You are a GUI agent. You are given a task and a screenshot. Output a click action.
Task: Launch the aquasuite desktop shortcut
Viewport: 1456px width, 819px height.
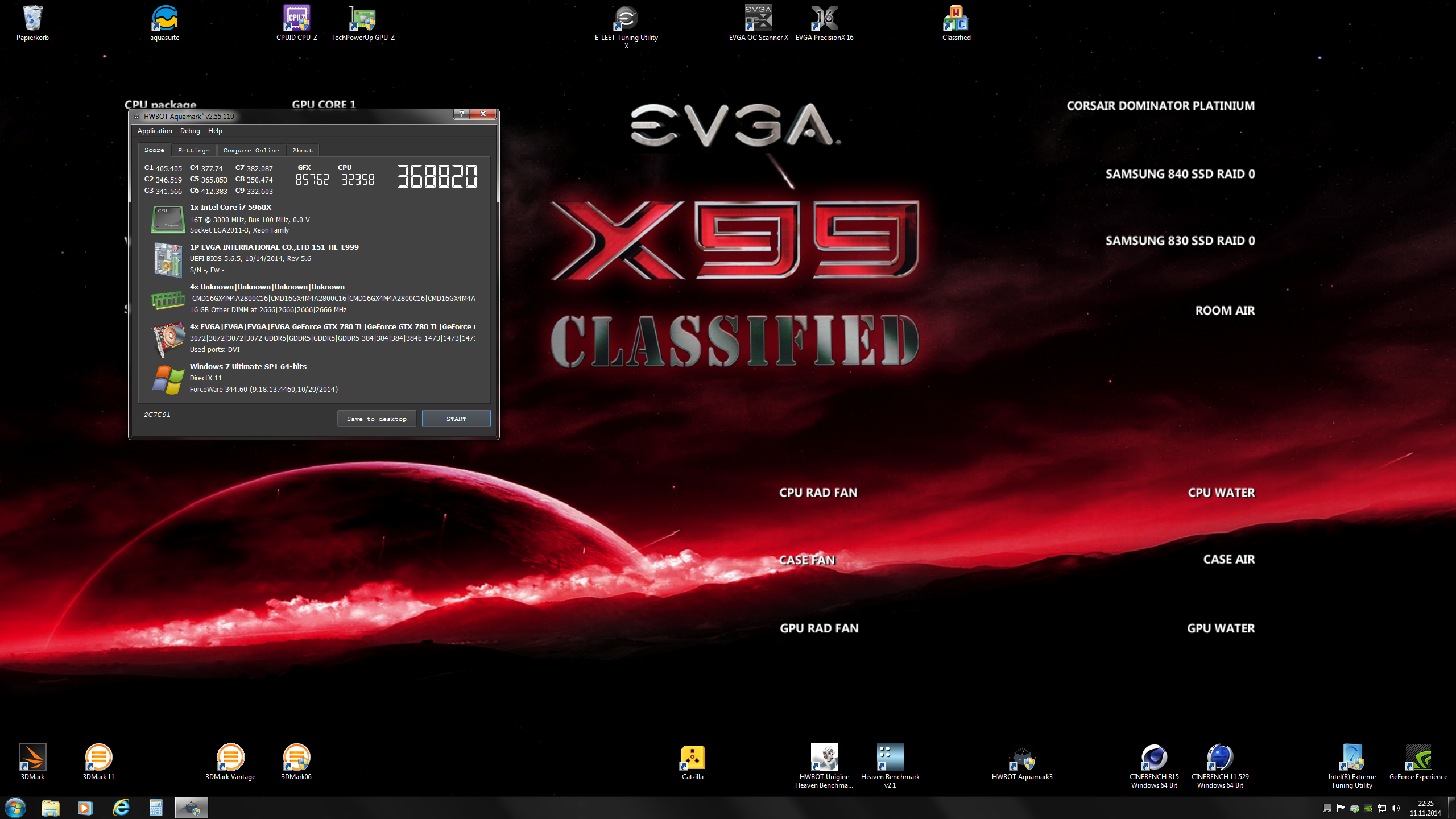tap(164, 23)
